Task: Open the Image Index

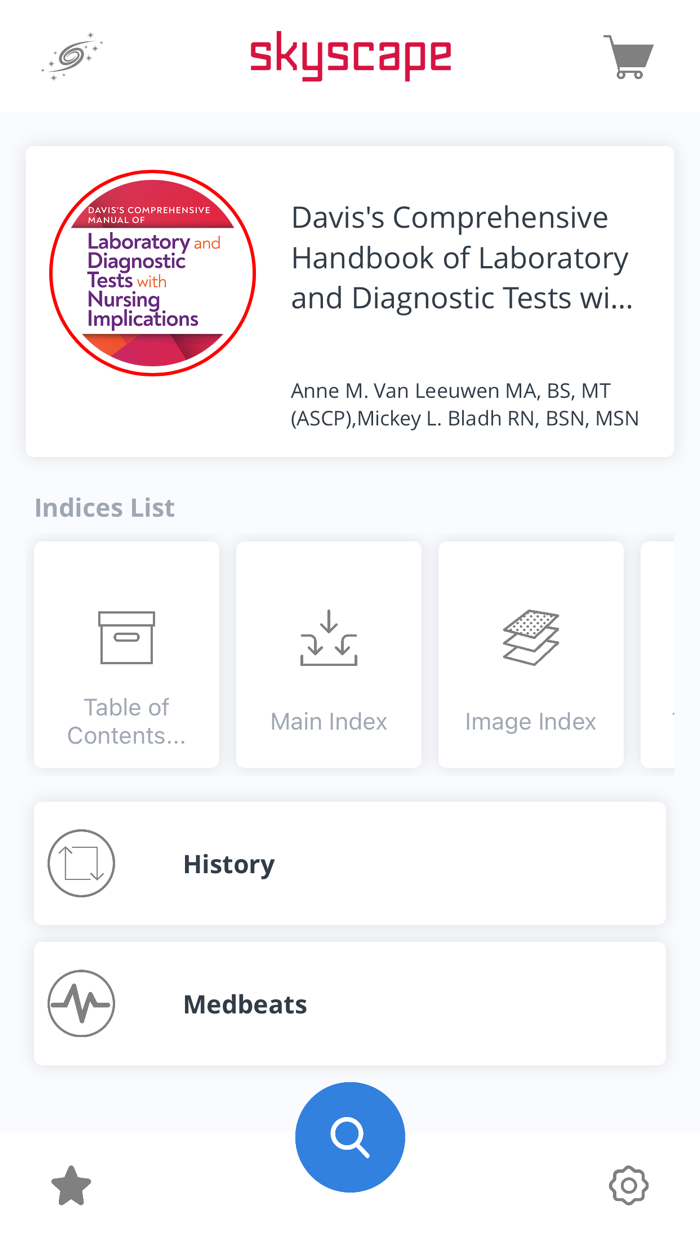Action: 530,655
